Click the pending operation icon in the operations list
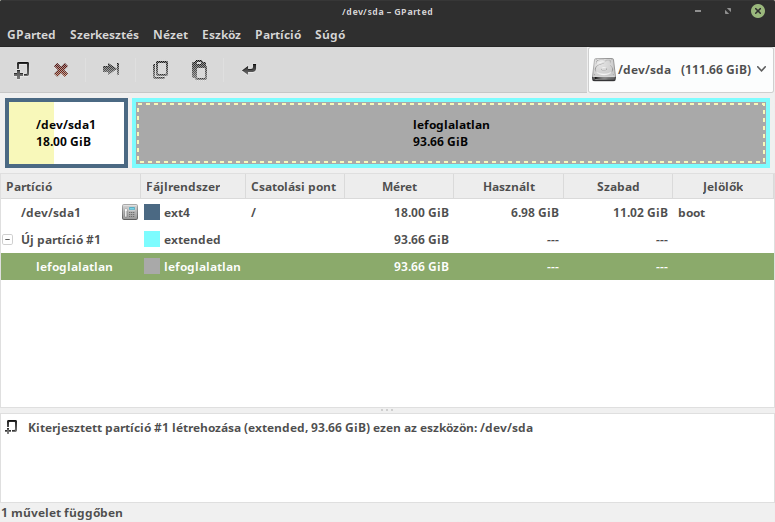775x522 pixels. 11,427
